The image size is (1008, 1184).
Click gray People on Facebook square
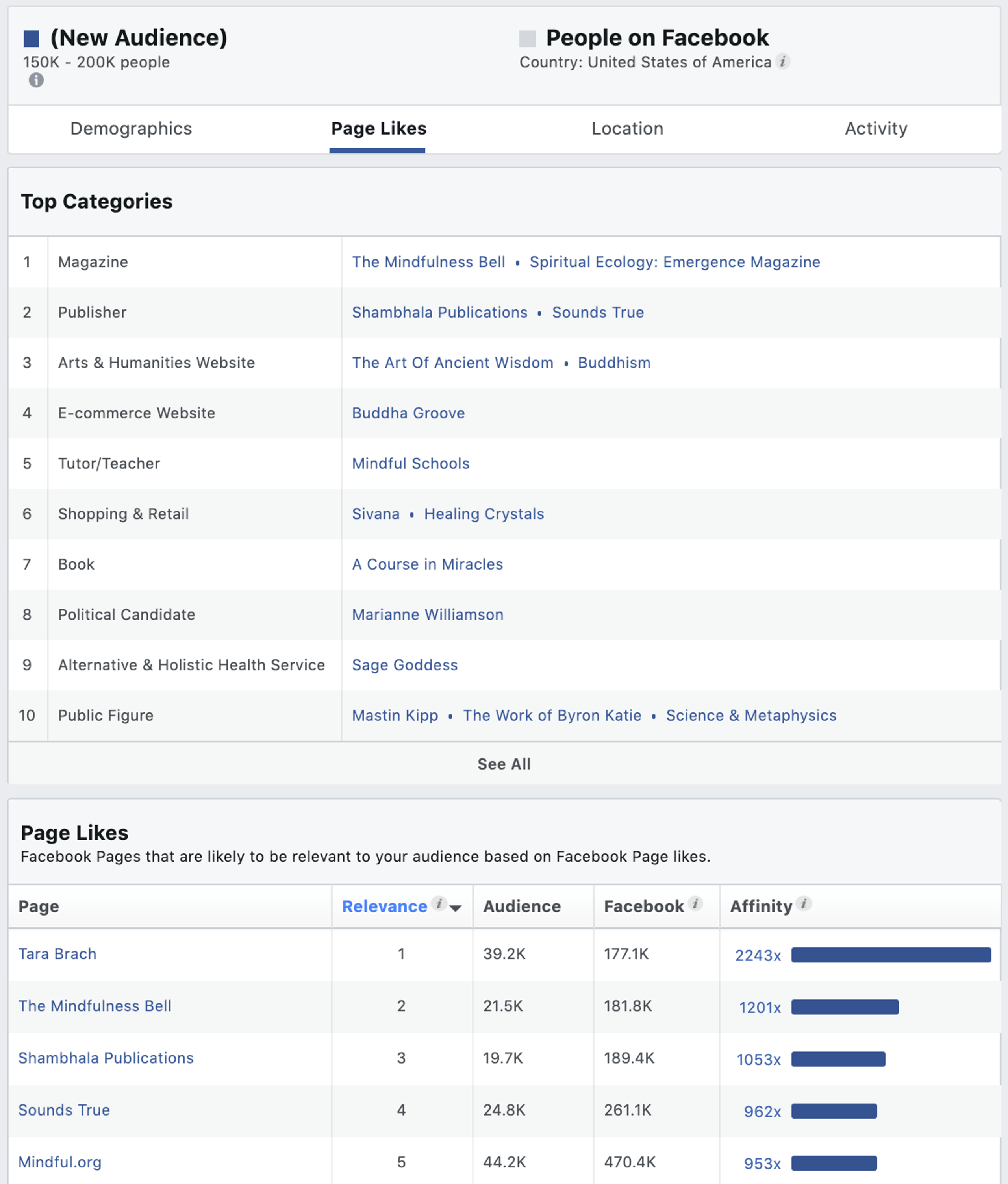527,39
